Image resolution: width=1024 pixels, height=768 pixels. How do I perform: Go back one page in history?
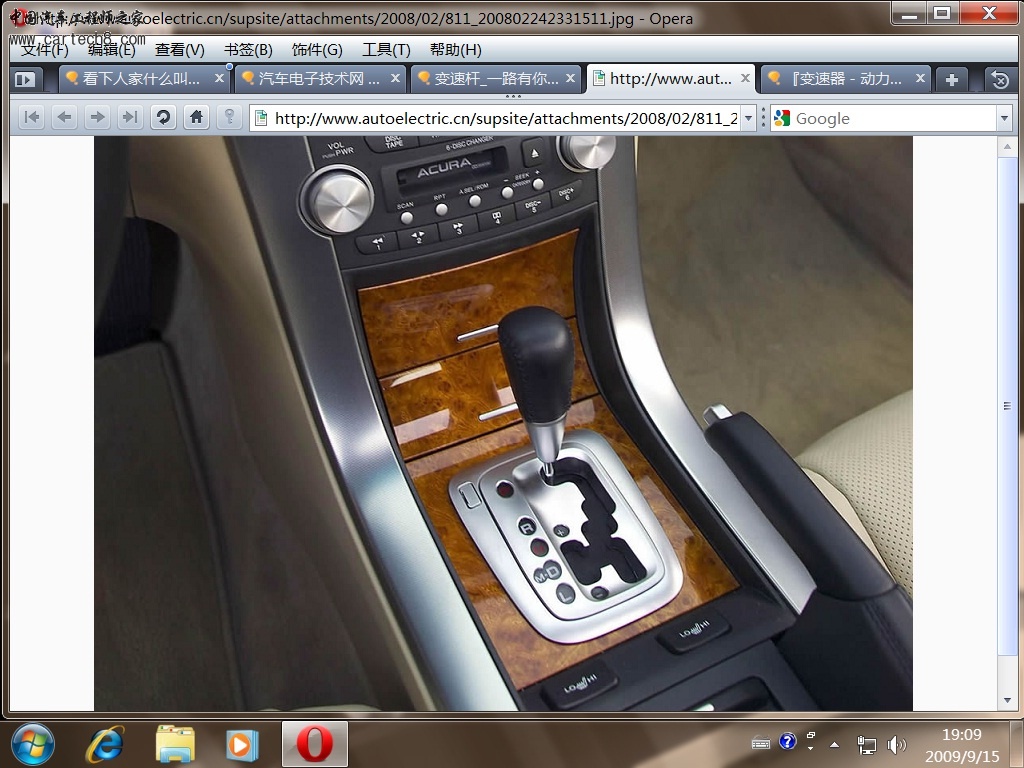64,118
